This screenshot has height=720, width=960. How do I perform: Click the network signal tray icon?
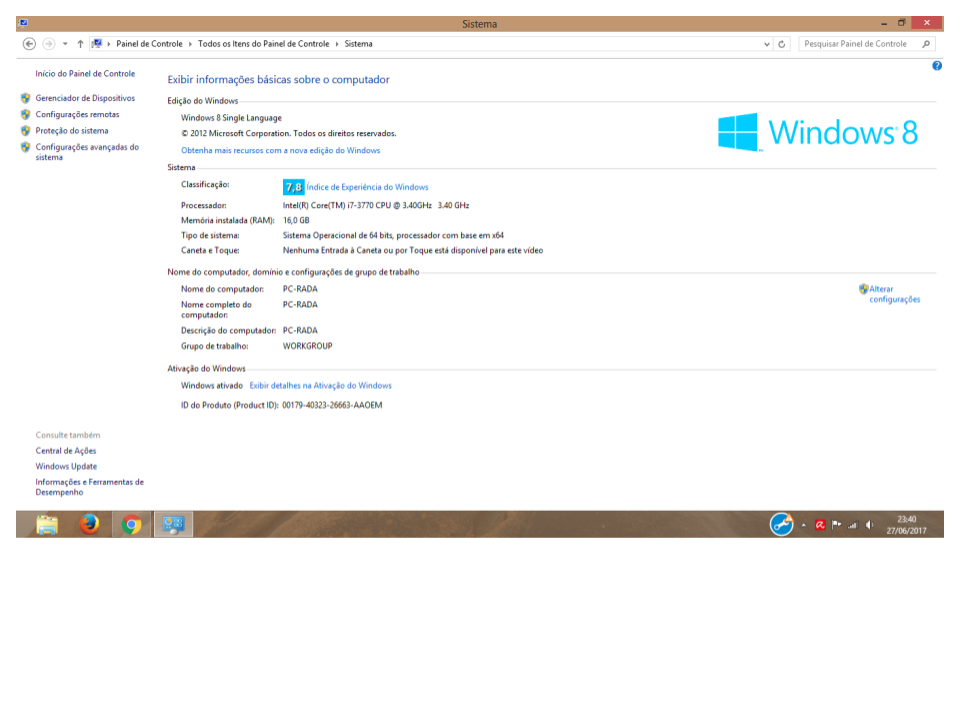(853, 525)
